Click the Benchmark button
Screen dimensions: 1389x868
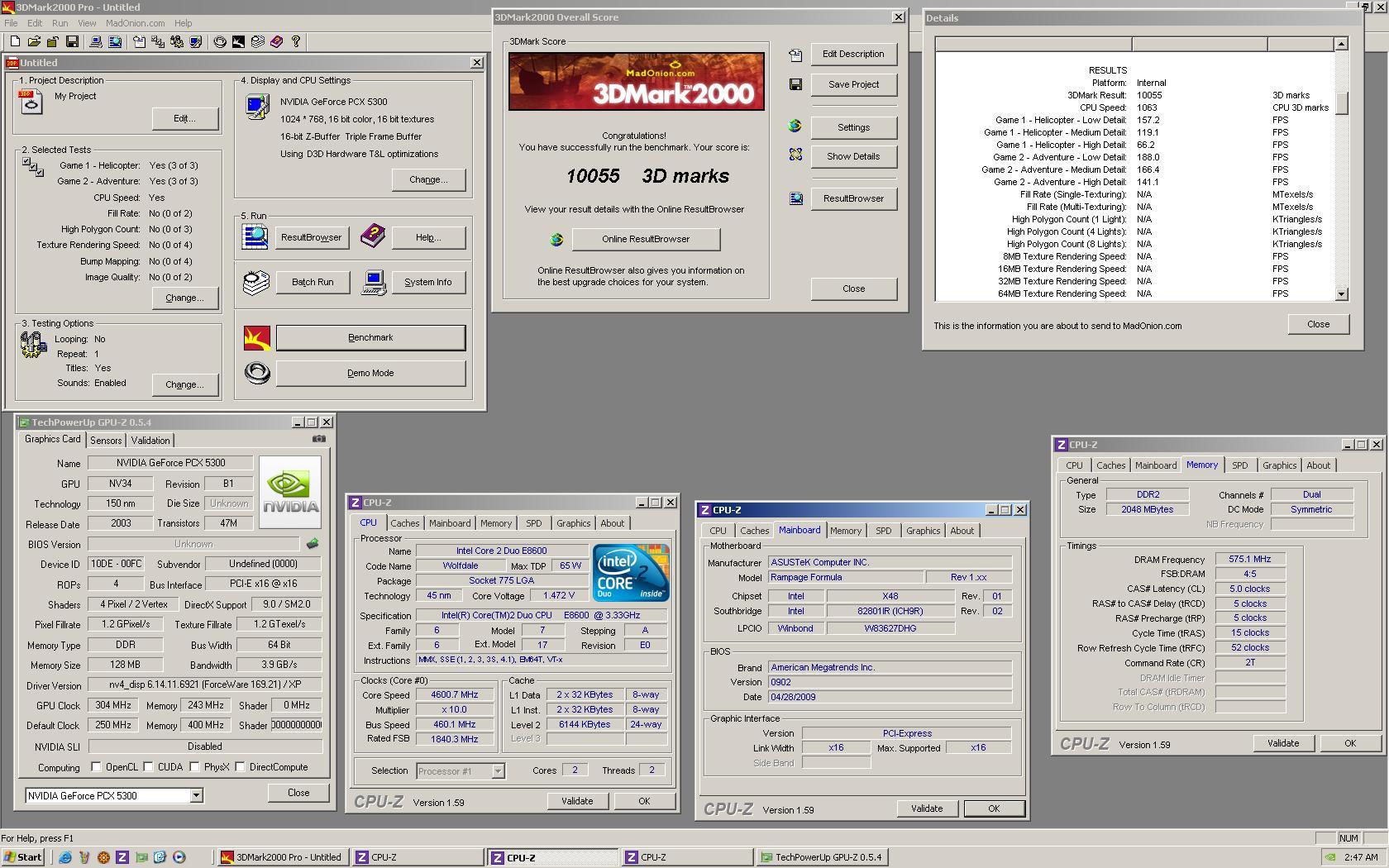370,337
